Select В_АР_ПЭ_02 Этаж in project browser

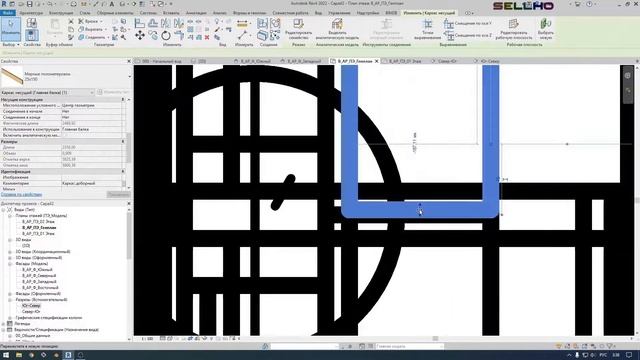(x=38, y=222)
